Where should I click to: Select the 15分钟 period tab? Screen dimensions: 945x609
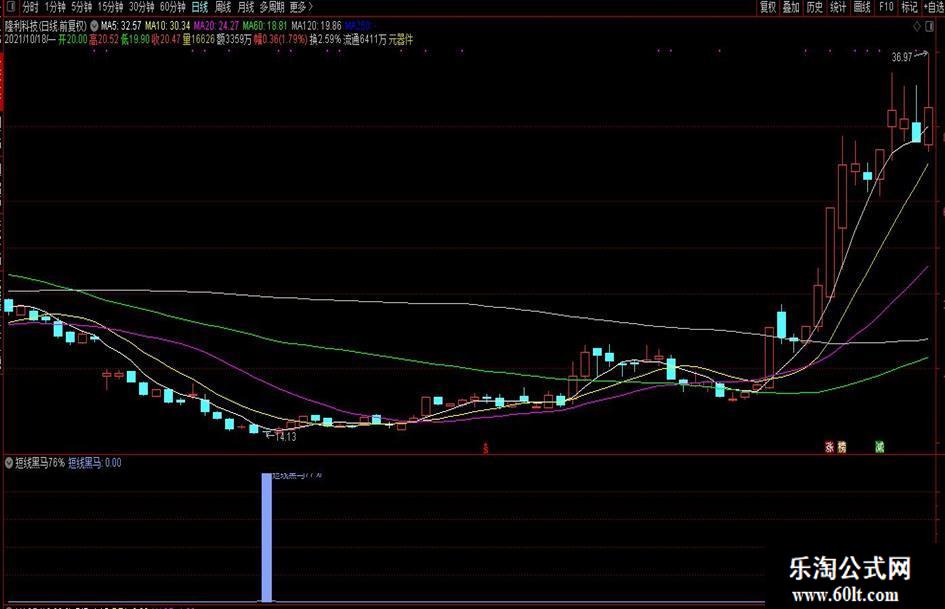click(110, 7)
